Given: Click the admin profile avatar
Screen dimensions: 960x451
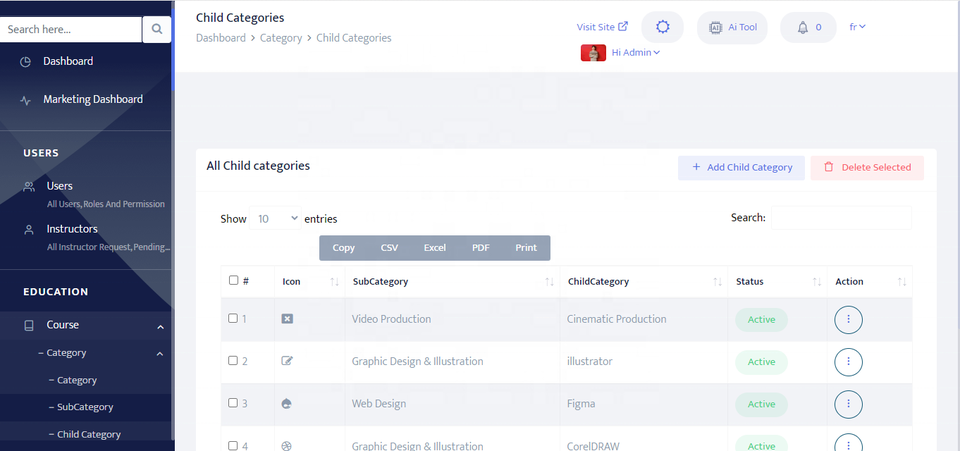Looking at the screenshot, I should click(x=593, y=53).
